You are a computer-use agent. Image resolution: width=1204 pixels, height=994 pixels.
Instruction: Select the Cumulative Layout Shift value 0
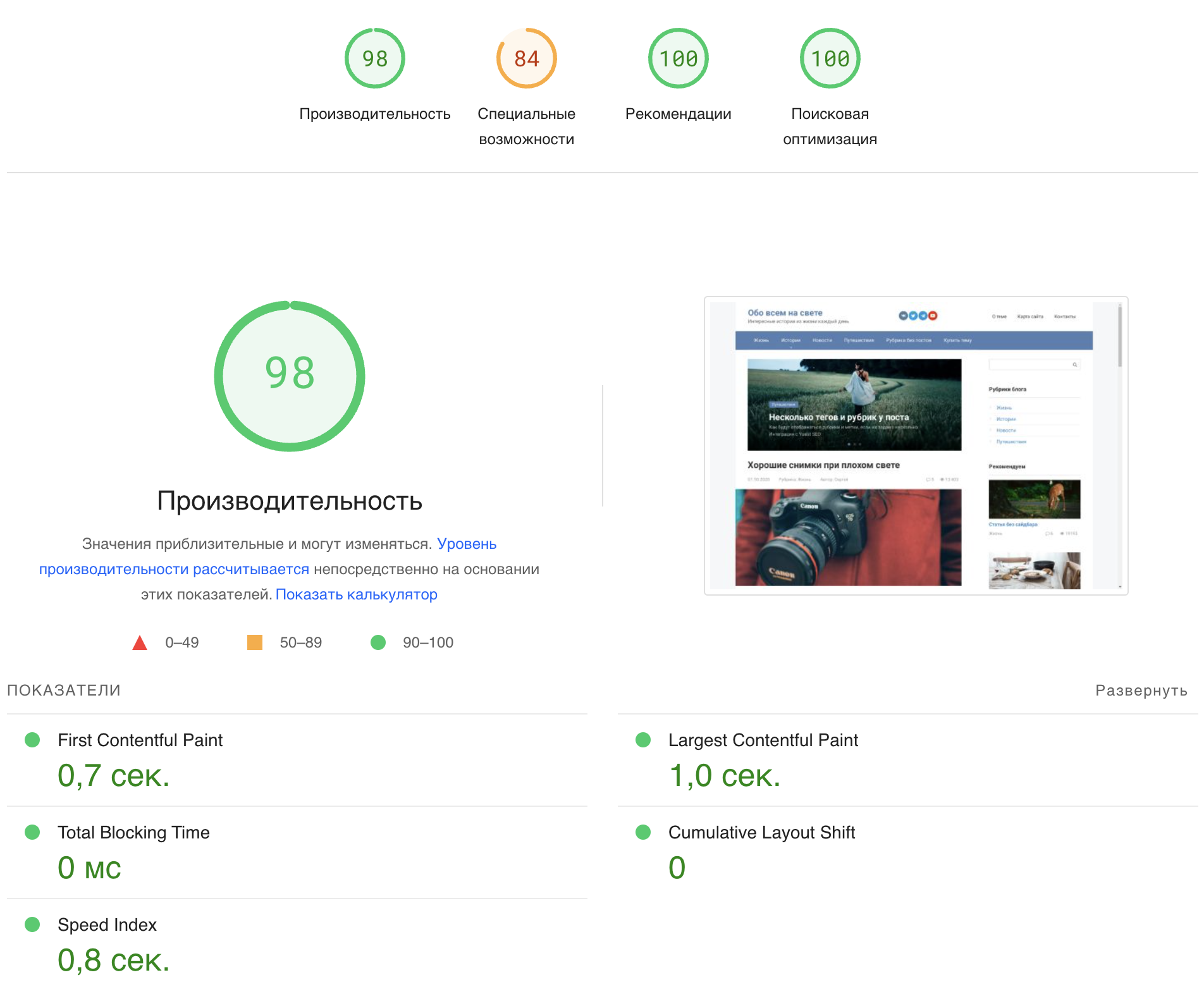[677, 868]
